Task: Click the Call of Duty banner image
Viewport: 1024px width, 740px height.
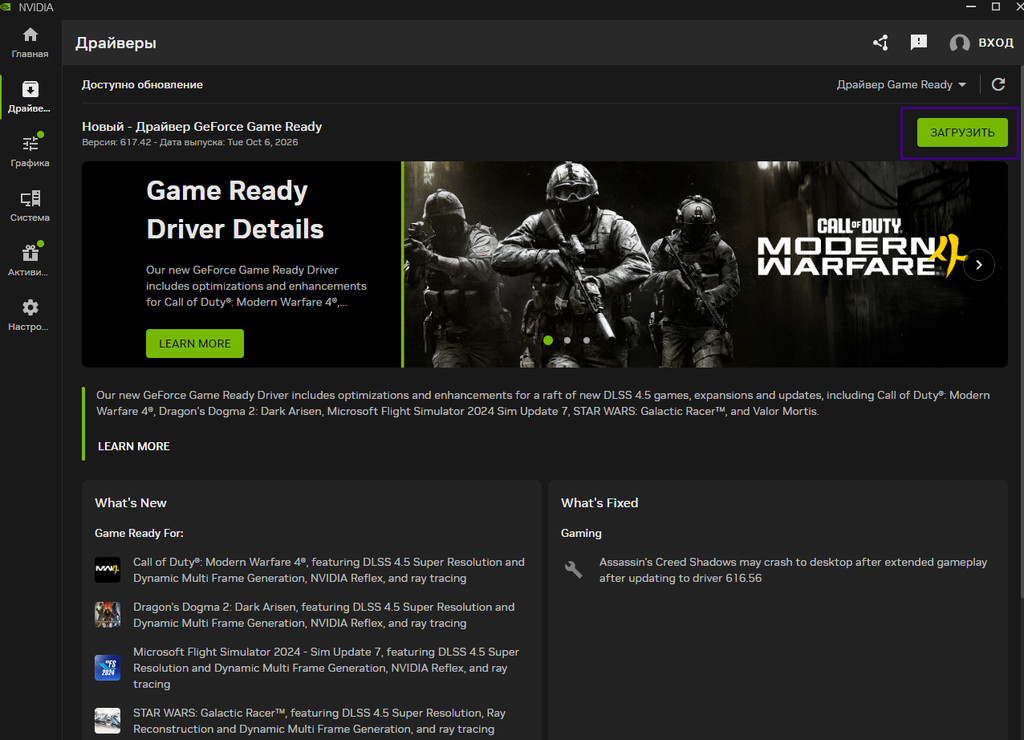Action: tap(705, 265)
